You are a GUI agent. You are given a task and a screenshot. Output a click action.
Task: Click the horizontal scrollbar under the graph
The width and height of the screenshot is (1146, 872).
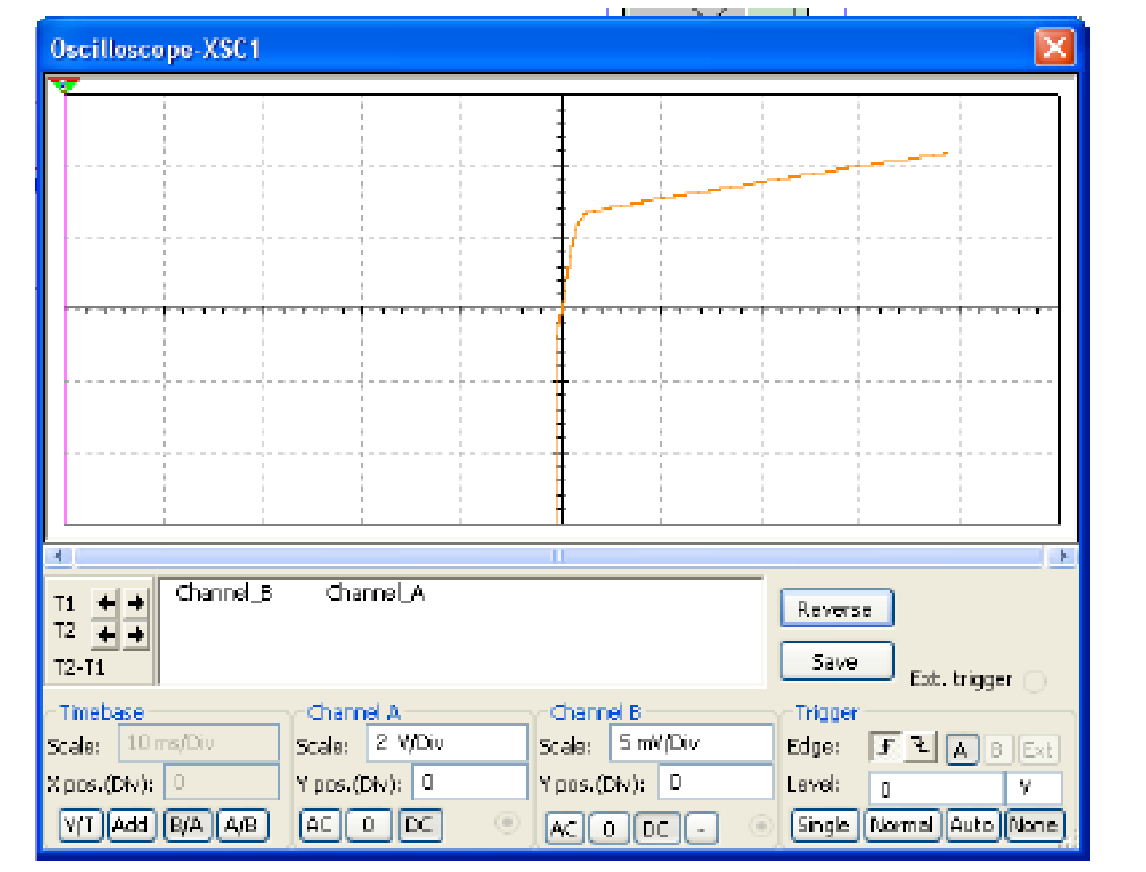pyautogui.click(x=560, y=555)
